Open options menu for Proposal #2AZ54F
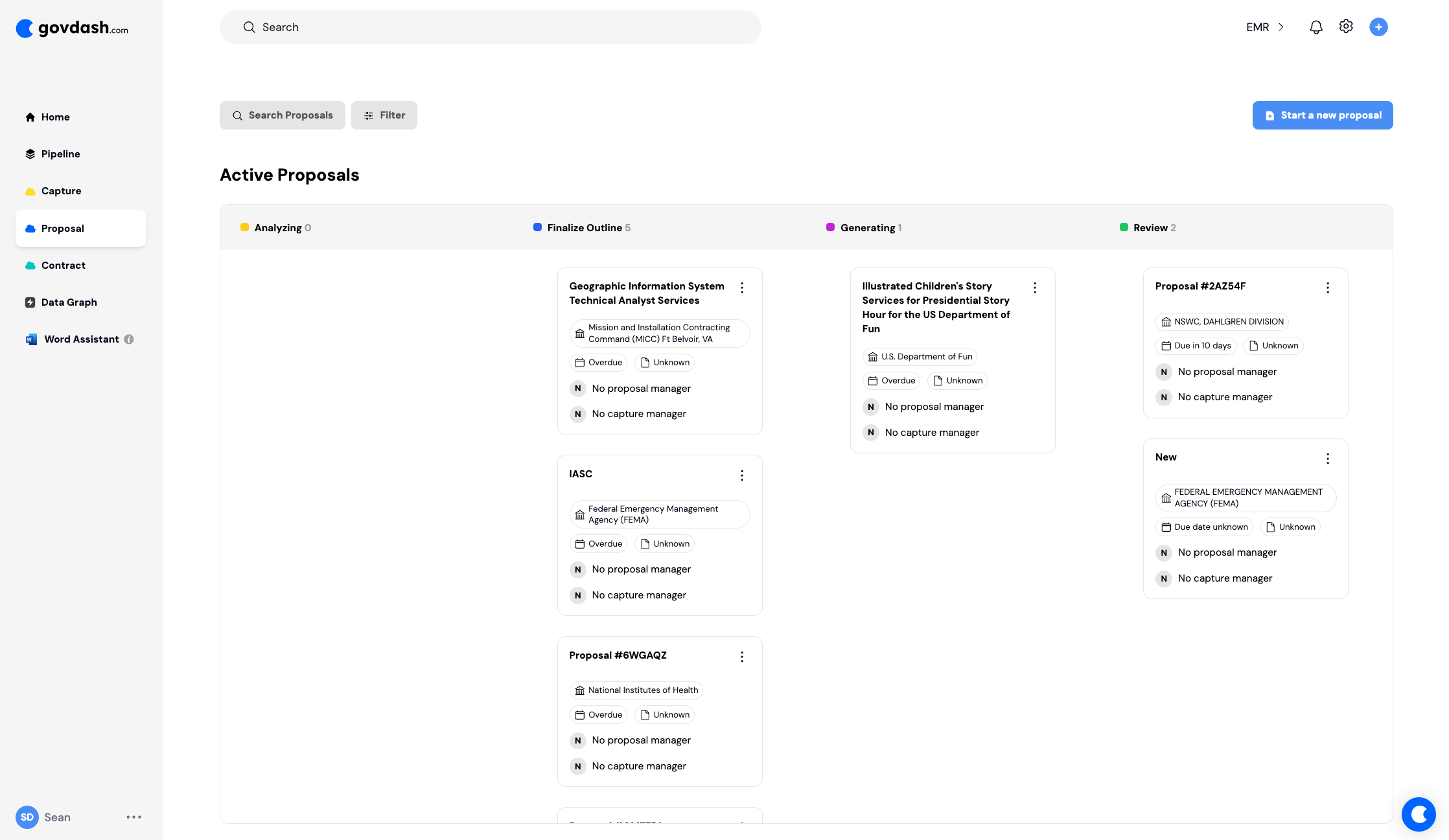This screenshot has height=840, width=1449. click(1327, 287)
